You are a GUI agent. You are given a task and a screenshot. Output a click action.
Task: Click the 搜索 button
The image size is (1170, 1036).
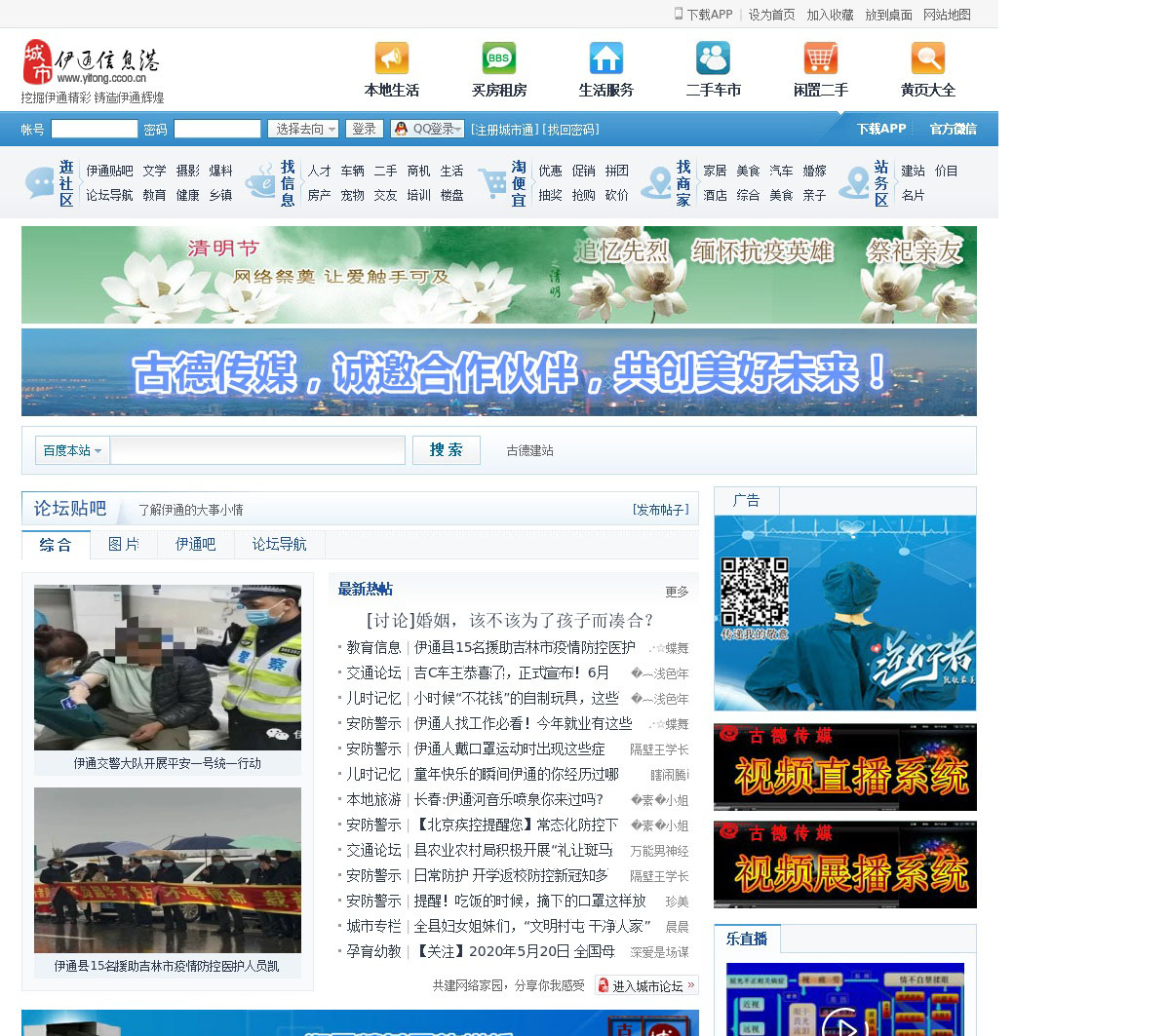(x=447, y=450)
